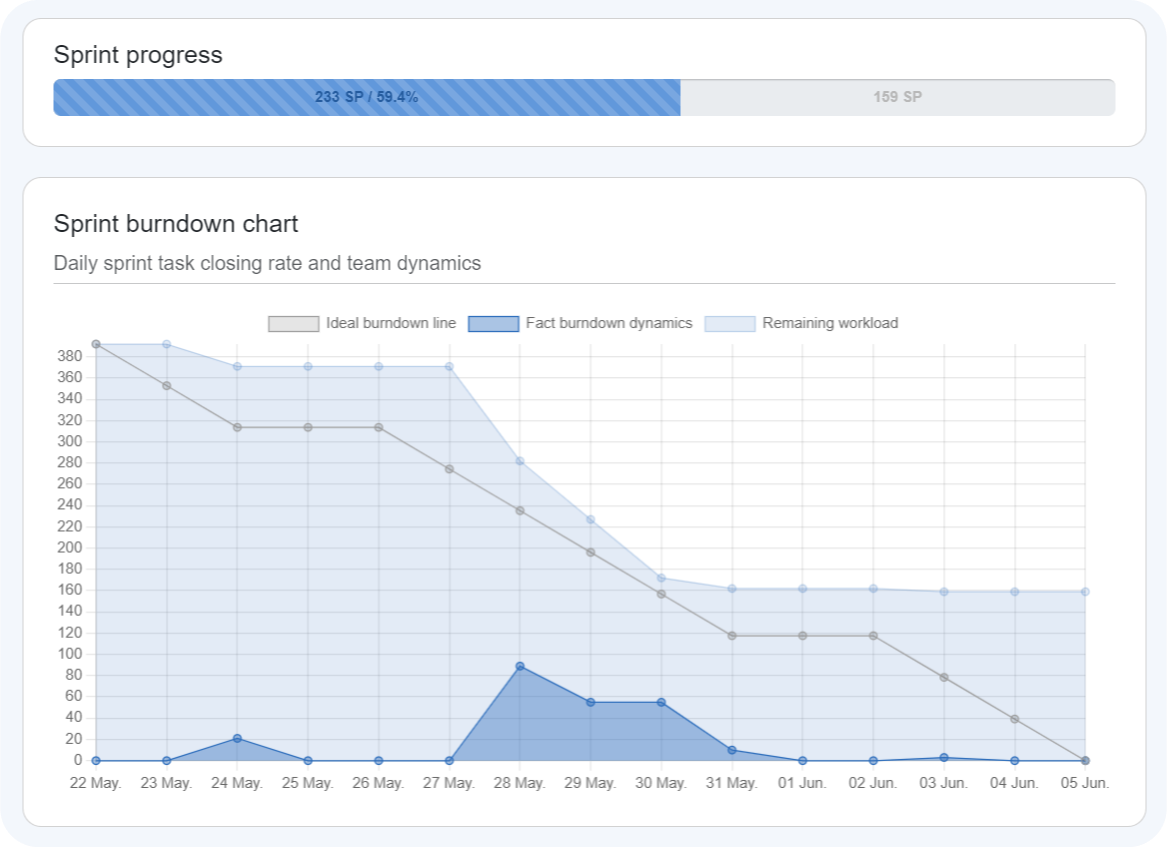Screen dimensions: 1167x847
Task: Hide the Fact burndown dynamics series via legend
Action: coord(580,323)
